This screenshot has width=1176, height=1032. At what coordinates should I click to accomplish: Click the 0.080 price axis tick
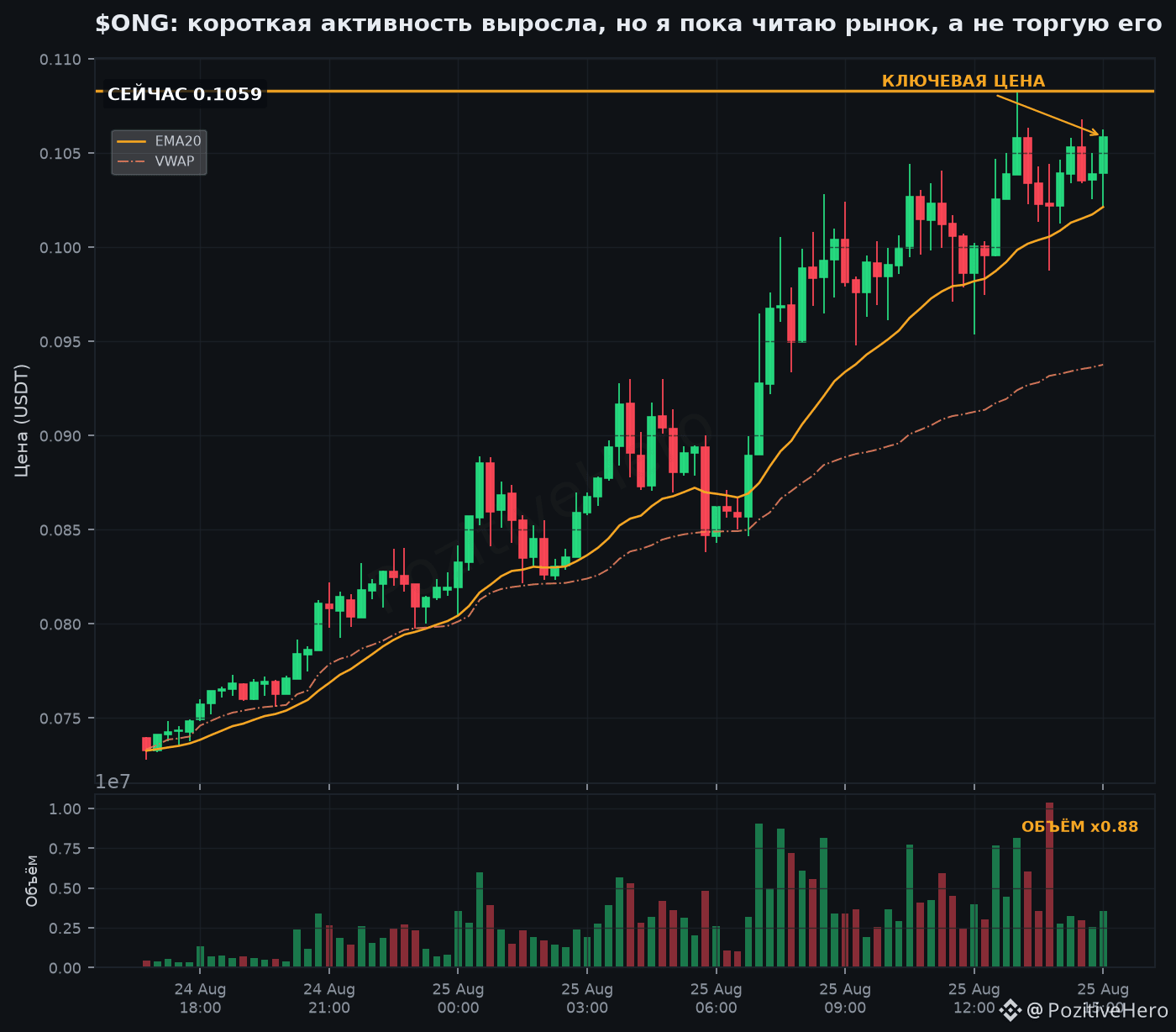coord(60,624)
